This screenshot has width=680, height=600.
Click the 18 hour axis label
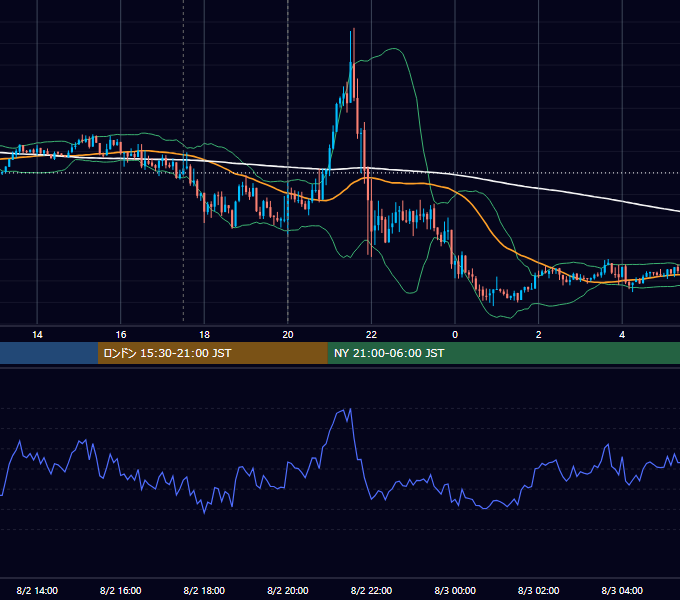click(x=204, y=335)
